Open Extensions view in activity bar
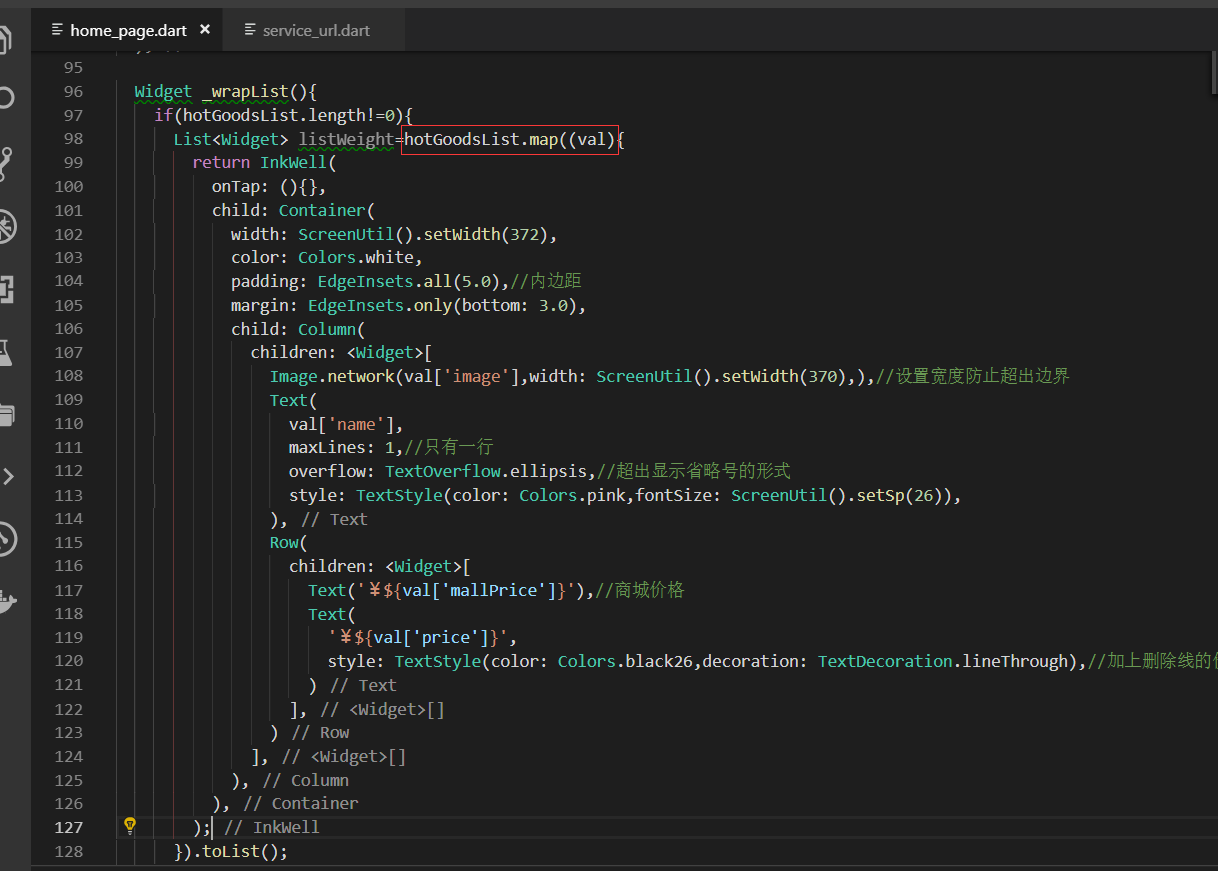The image size is (1218, 871). (x=4, y=289)
